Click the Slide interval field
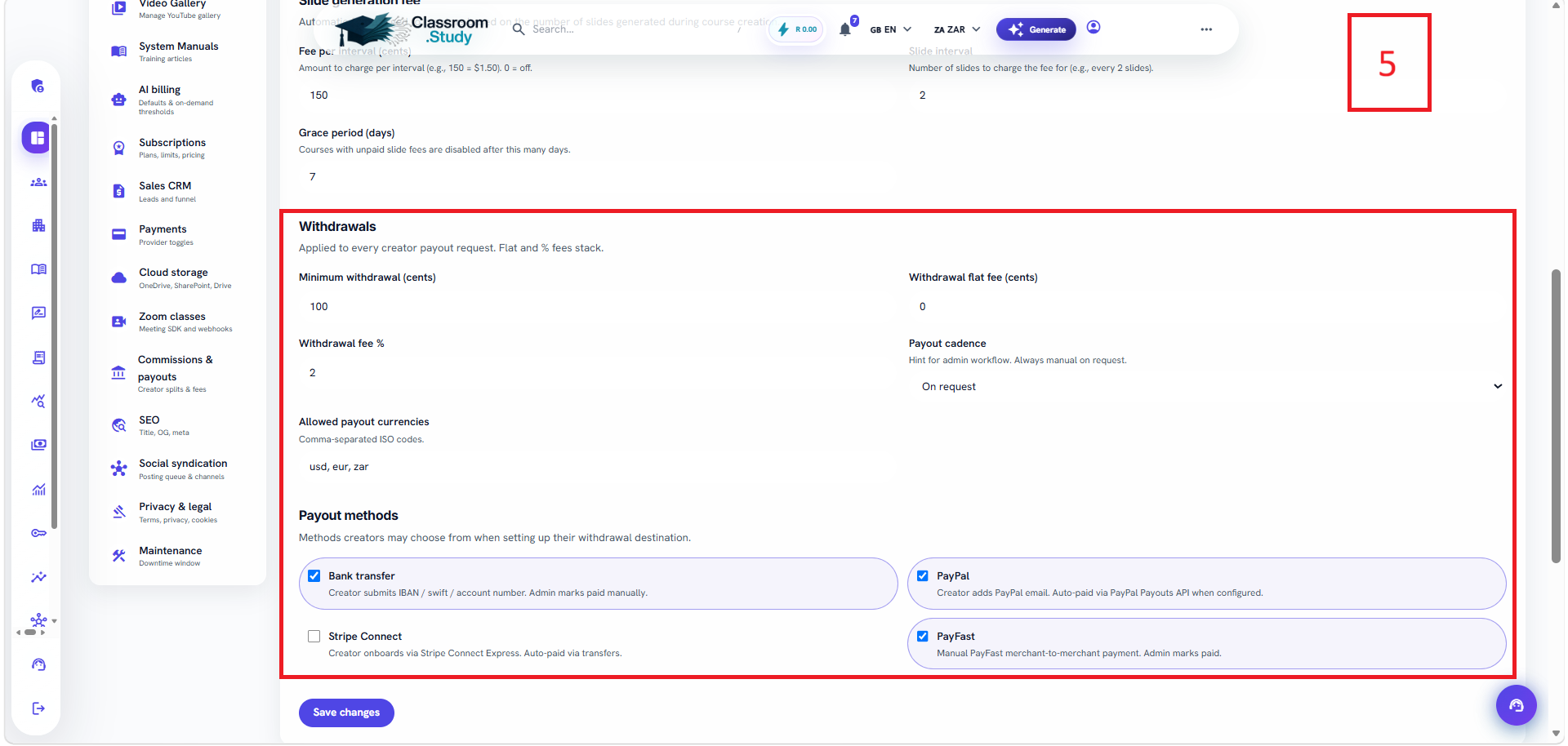This screenshot has height=746, width=1568. click(x=1208, y=95)
